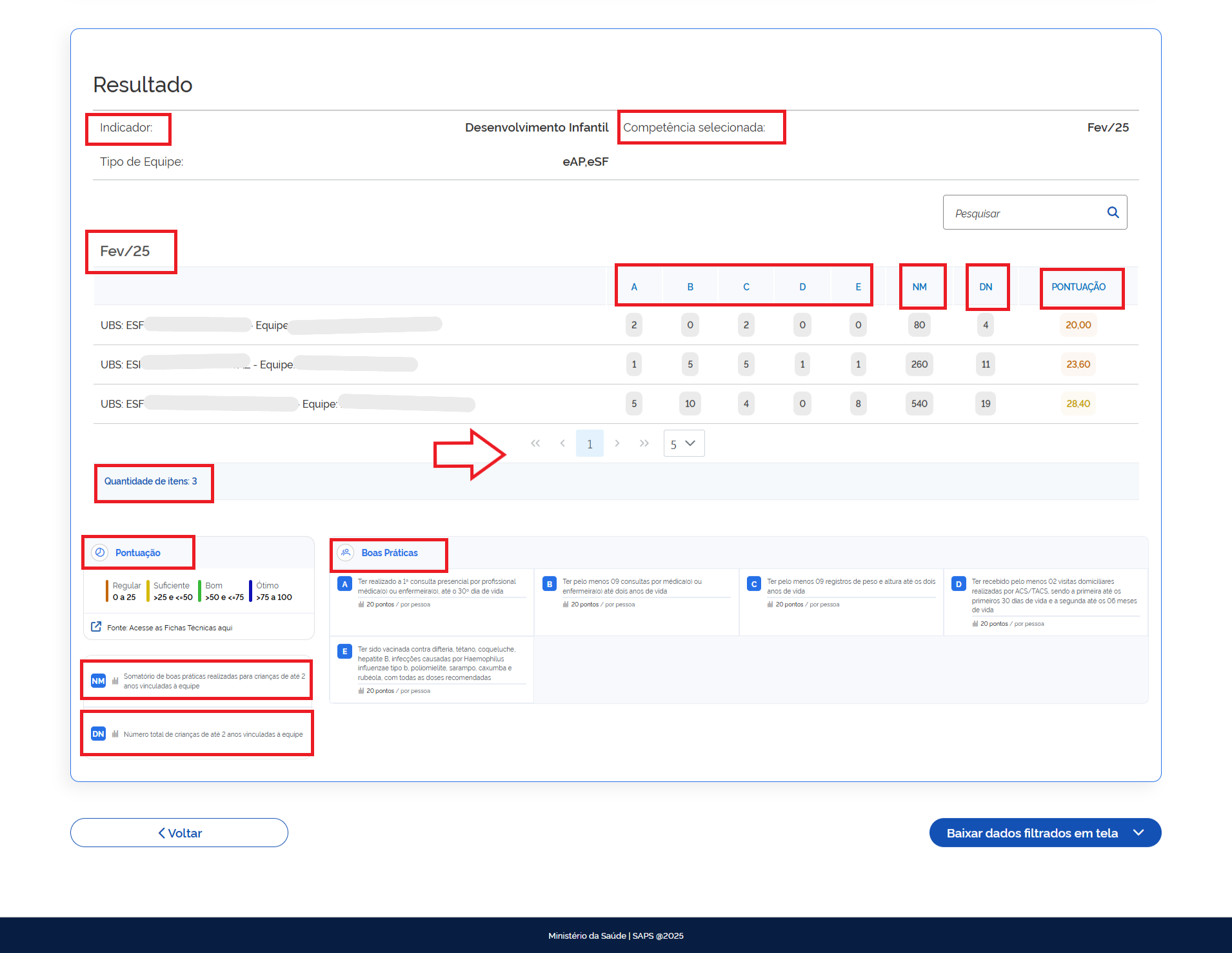This screenshot has width=1232, height=953.
Task: Click the blue A practice badge
Action: tap(344, 584)
